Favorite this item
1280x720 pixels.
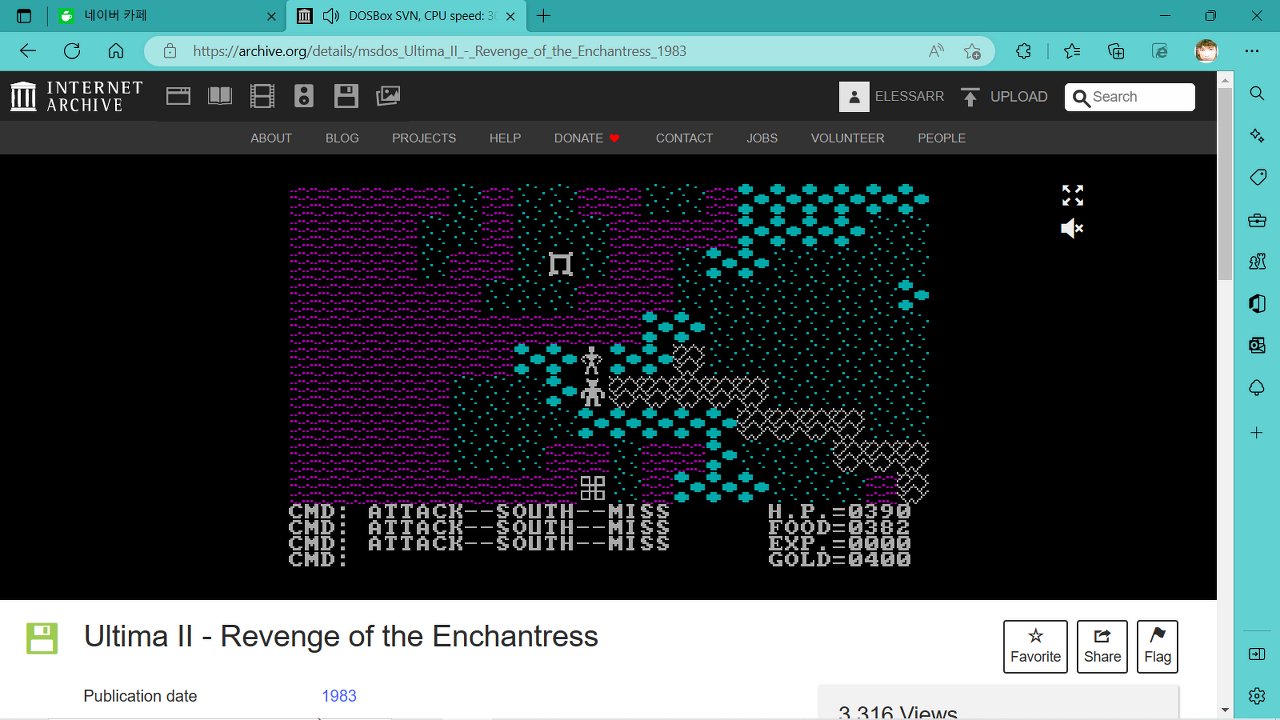coord(1035,646)
